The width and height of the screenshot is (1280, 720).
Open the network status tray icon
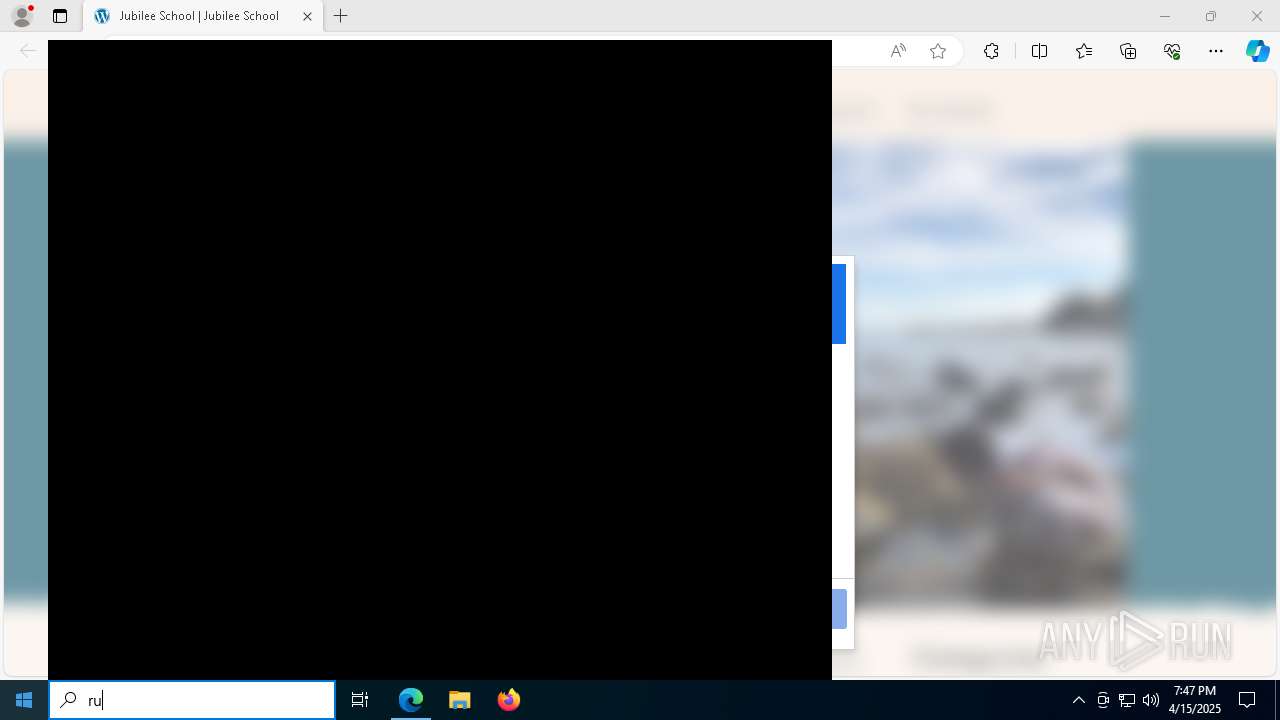(1127, 700)
